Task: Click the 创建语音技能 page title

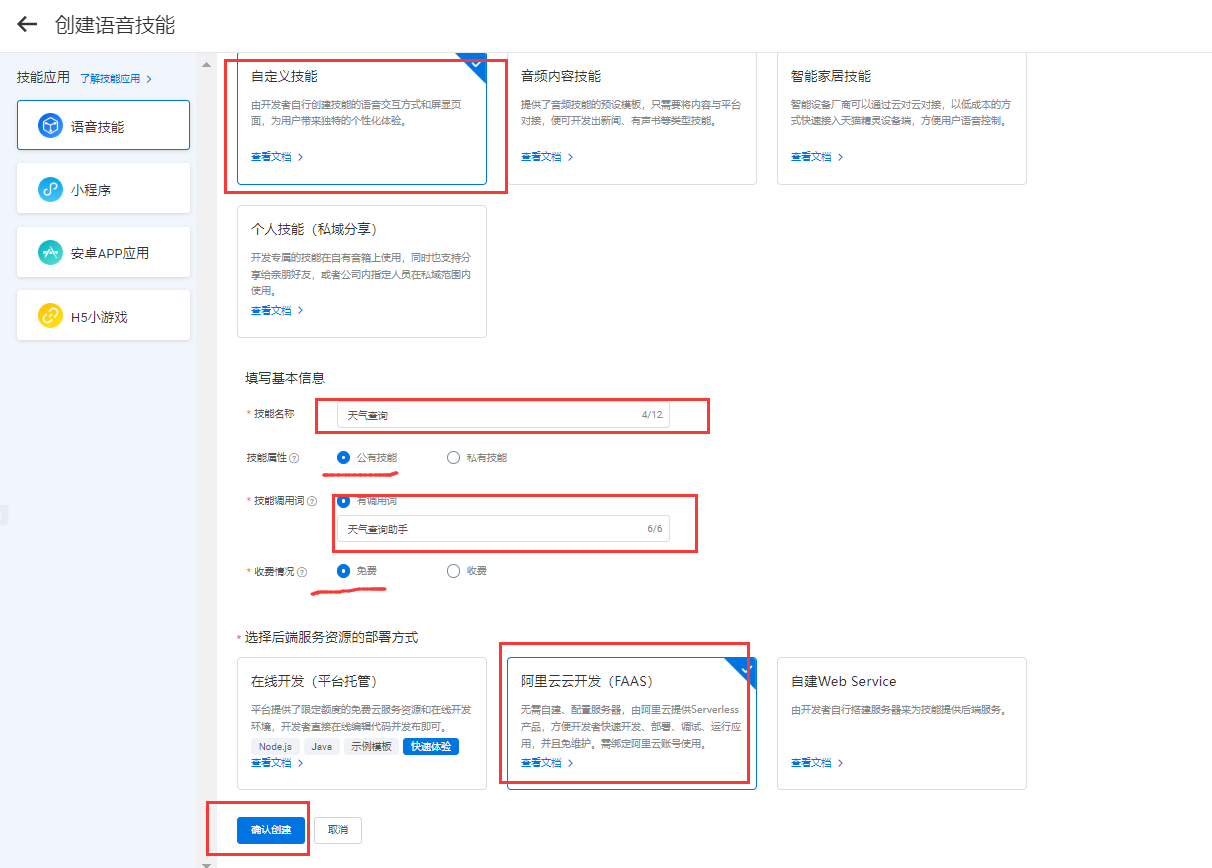Action: click(x=115, y=25)
